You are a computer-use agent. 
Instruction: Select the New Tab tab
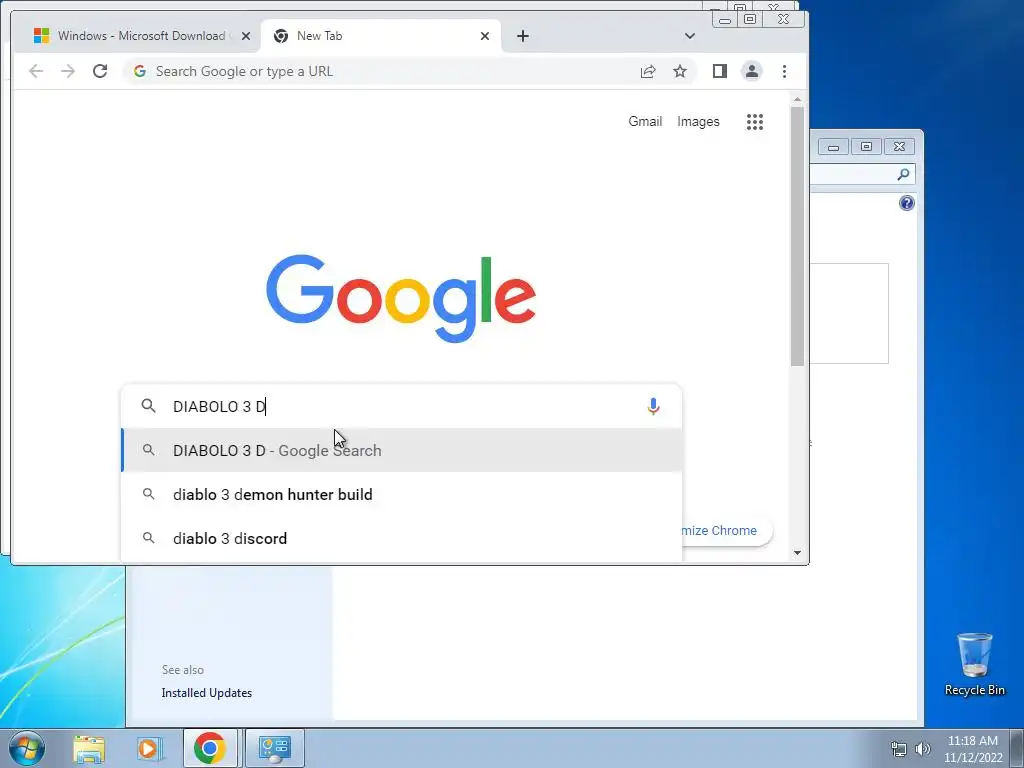[381, 36]
